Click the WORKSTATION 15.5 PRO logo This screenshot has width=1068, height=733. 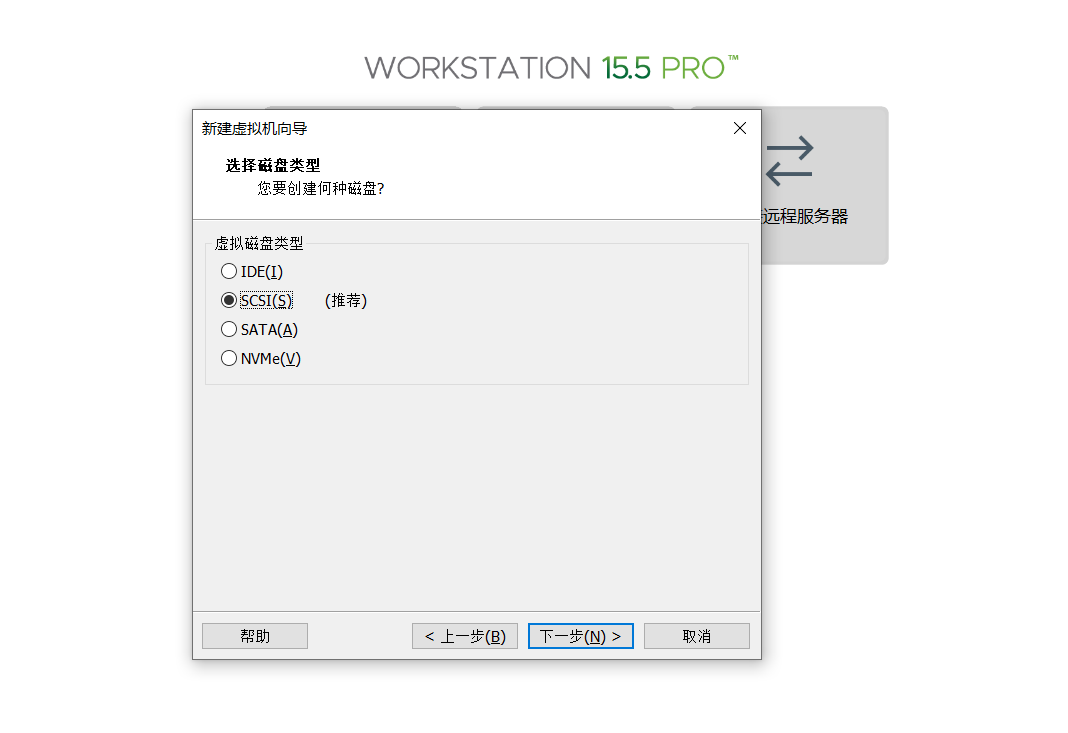[x=551, y=67]
